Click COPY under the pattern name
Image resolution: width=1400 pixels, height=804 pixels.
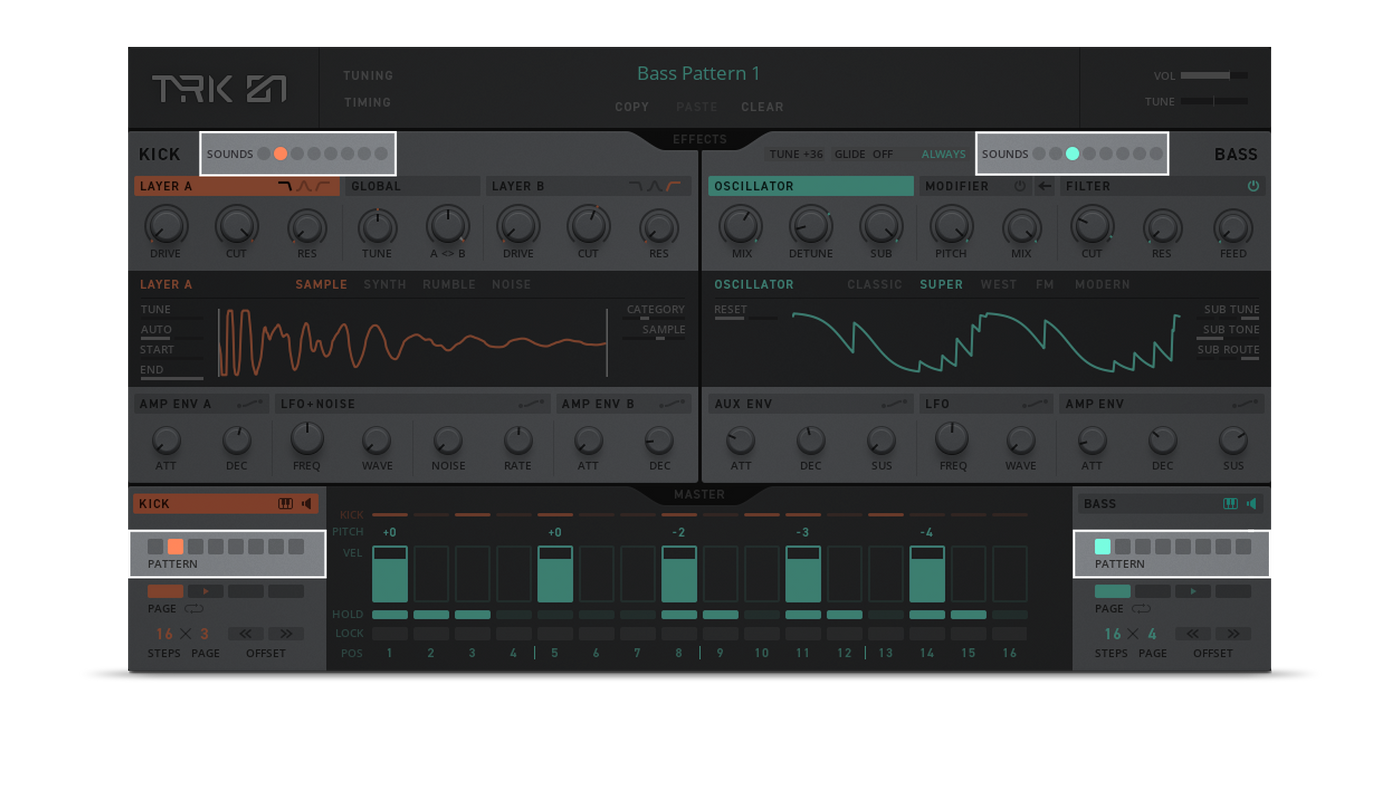[x=632, y=107]
